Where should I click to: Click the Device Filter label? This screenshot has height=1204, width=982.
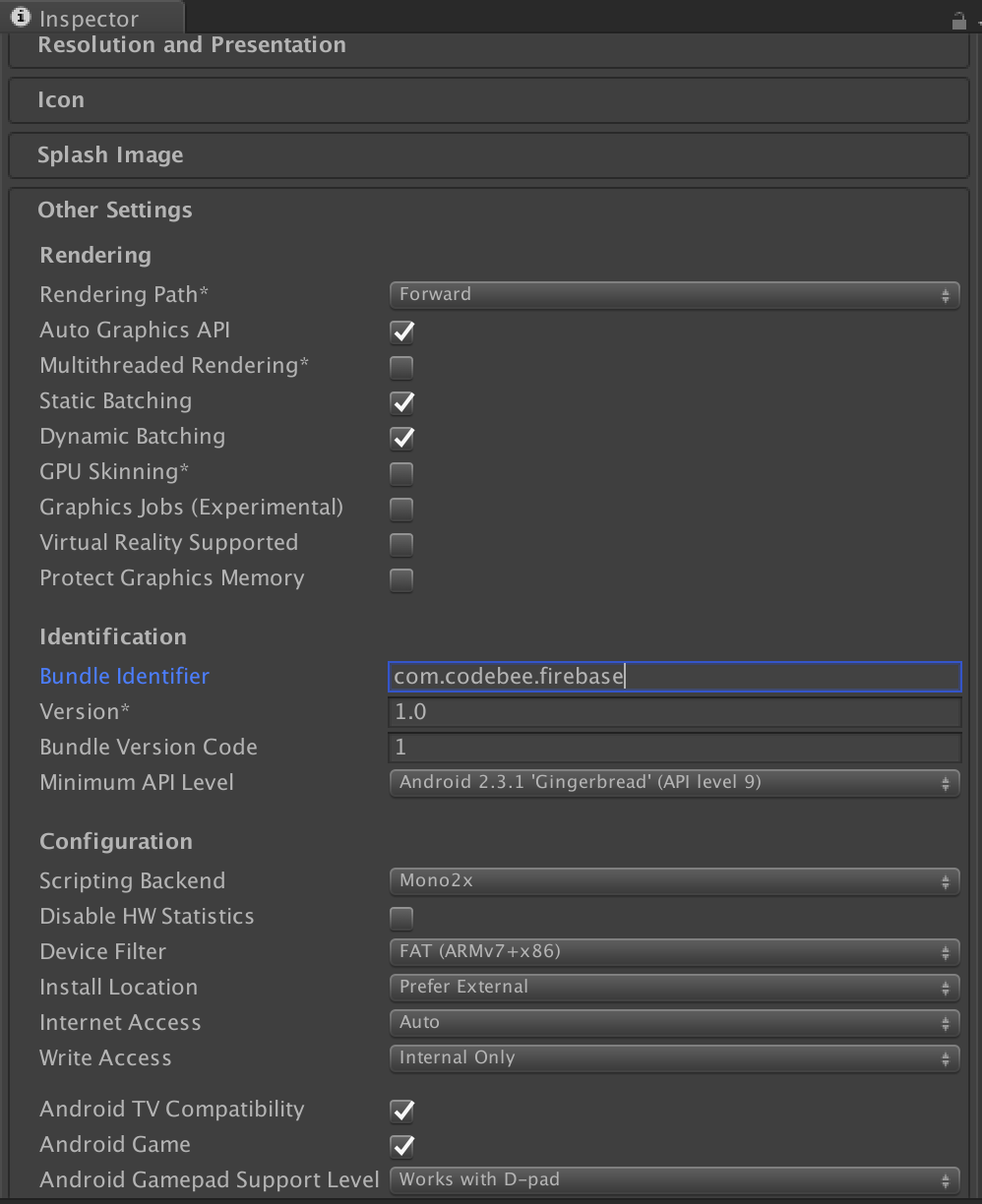[x=102, y=952]
